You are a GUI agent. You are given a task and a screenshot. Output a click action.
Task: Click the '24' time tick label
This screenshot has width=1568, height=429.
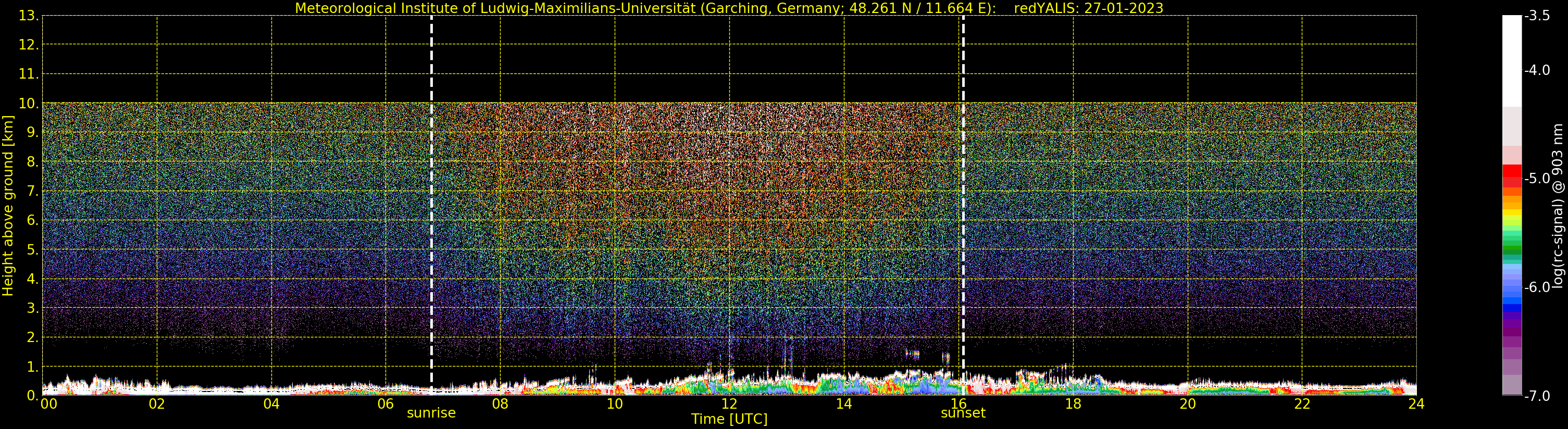click(x=1416, y=404)
